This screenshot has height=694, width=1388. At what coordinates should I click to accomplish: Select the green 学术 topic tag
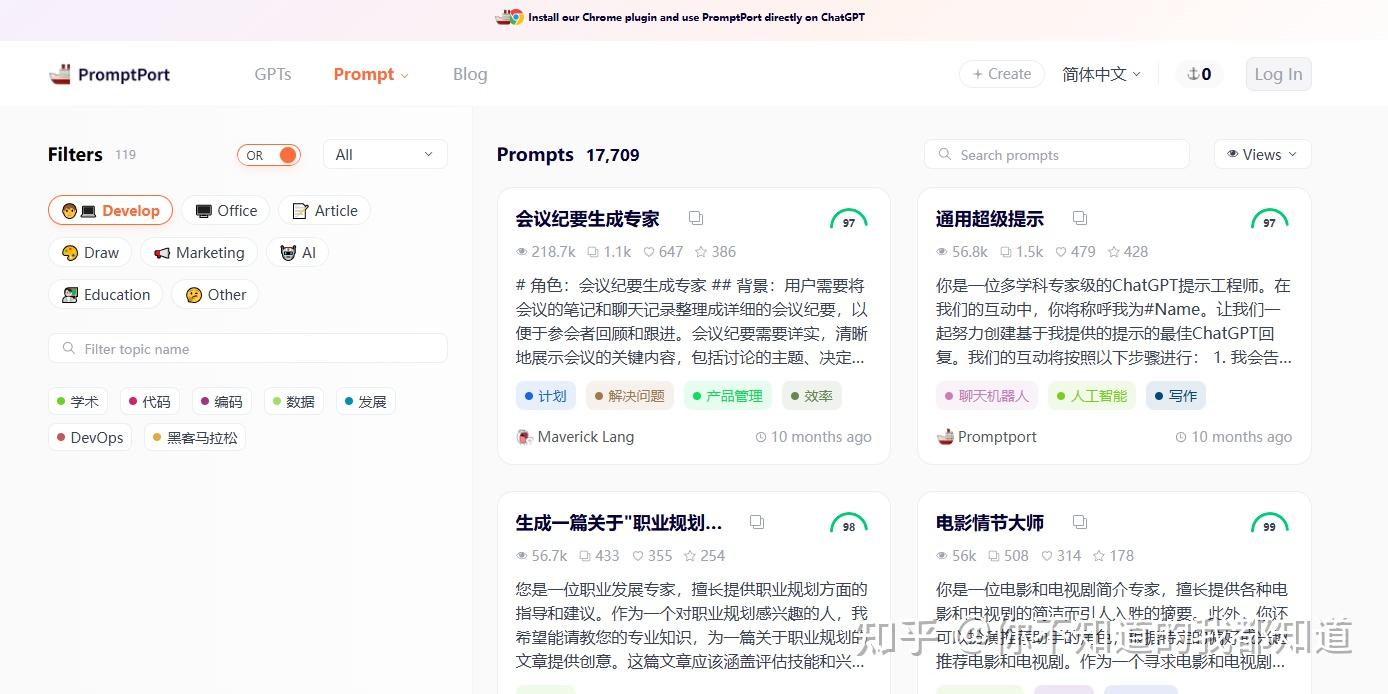tap(78, 402)
